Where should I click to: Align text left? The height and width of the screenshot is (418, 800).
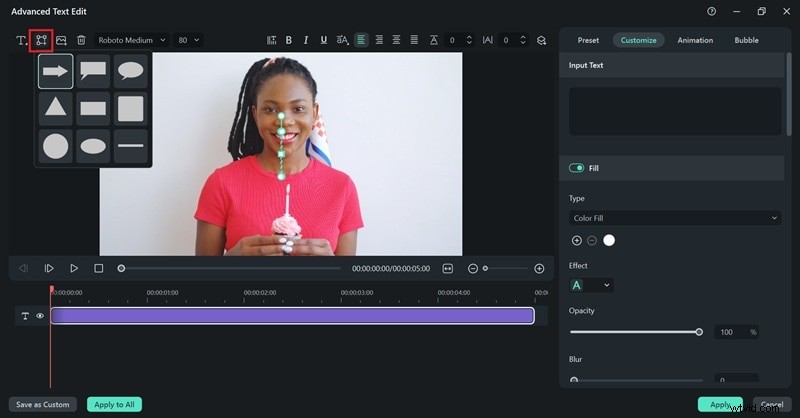click(x=361, y=40)
